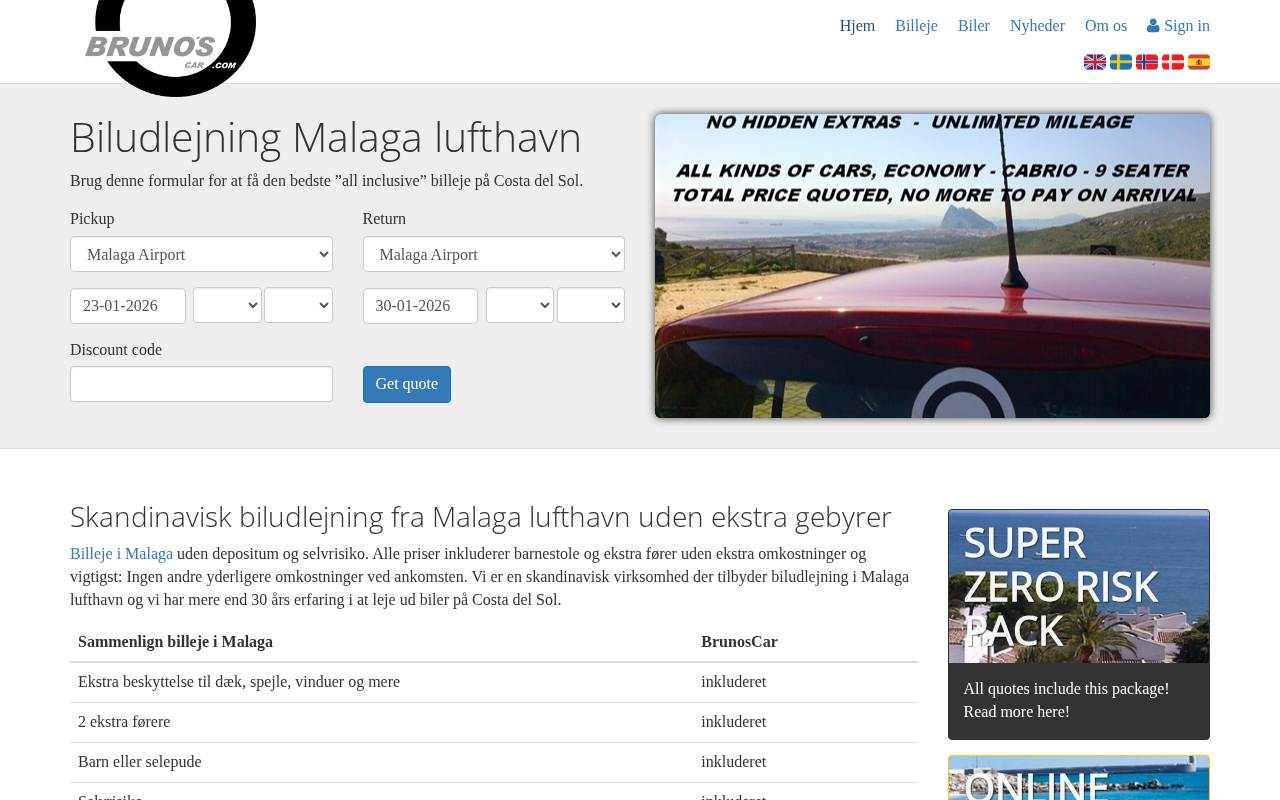Click the 'Pickup' field label

point(92,219)
